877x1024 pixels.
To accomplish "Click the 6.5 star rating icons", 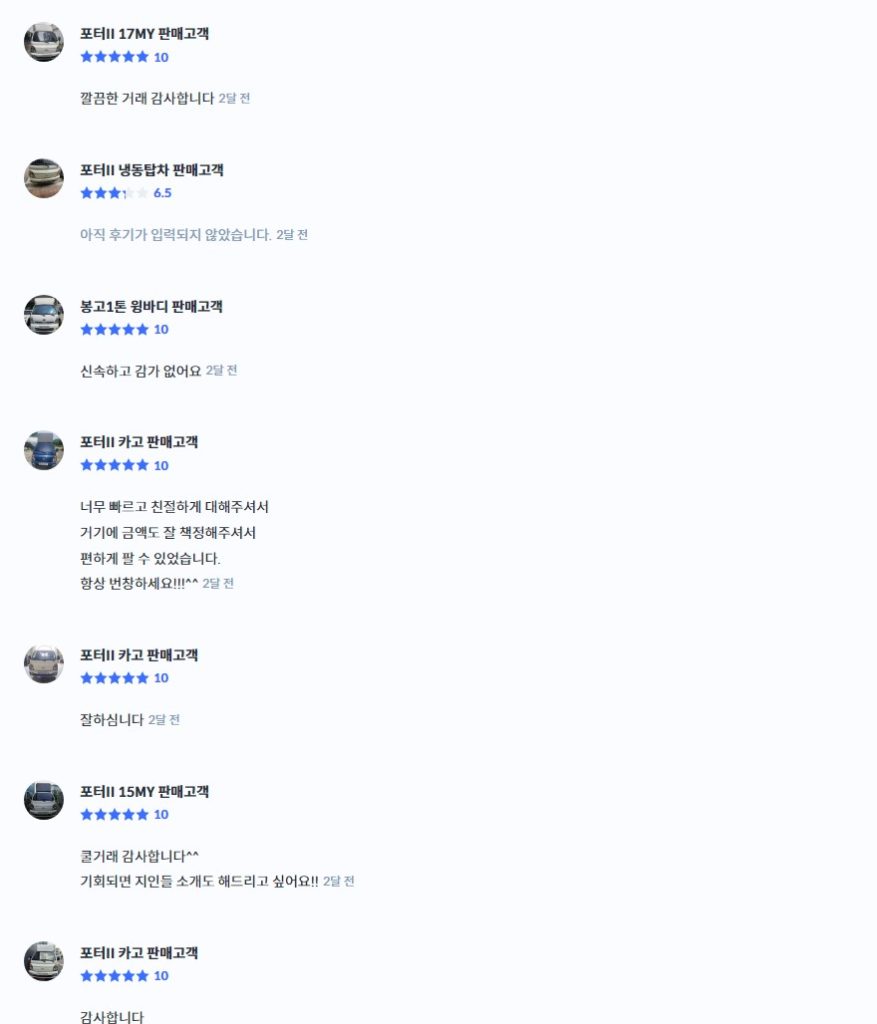I will pyautogui.click(x=114, y=193).
